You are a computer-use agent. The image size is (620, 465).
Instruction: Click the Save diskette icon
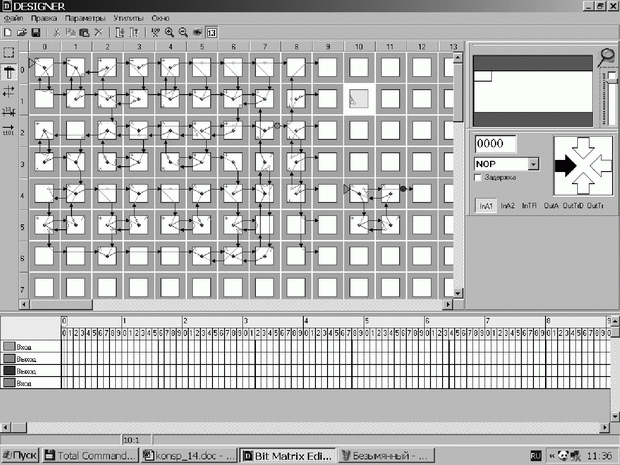[x=36, y=32]
